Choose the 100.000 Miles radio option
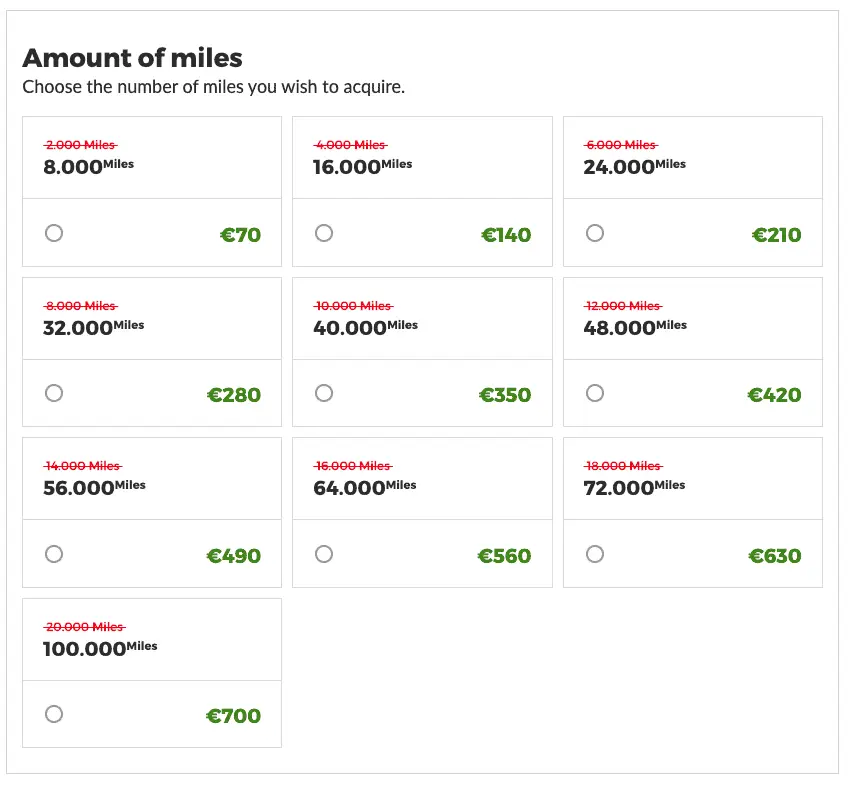The height and width of the screenshot is (786, 848). pyautogui.click(x=54, y=714)
